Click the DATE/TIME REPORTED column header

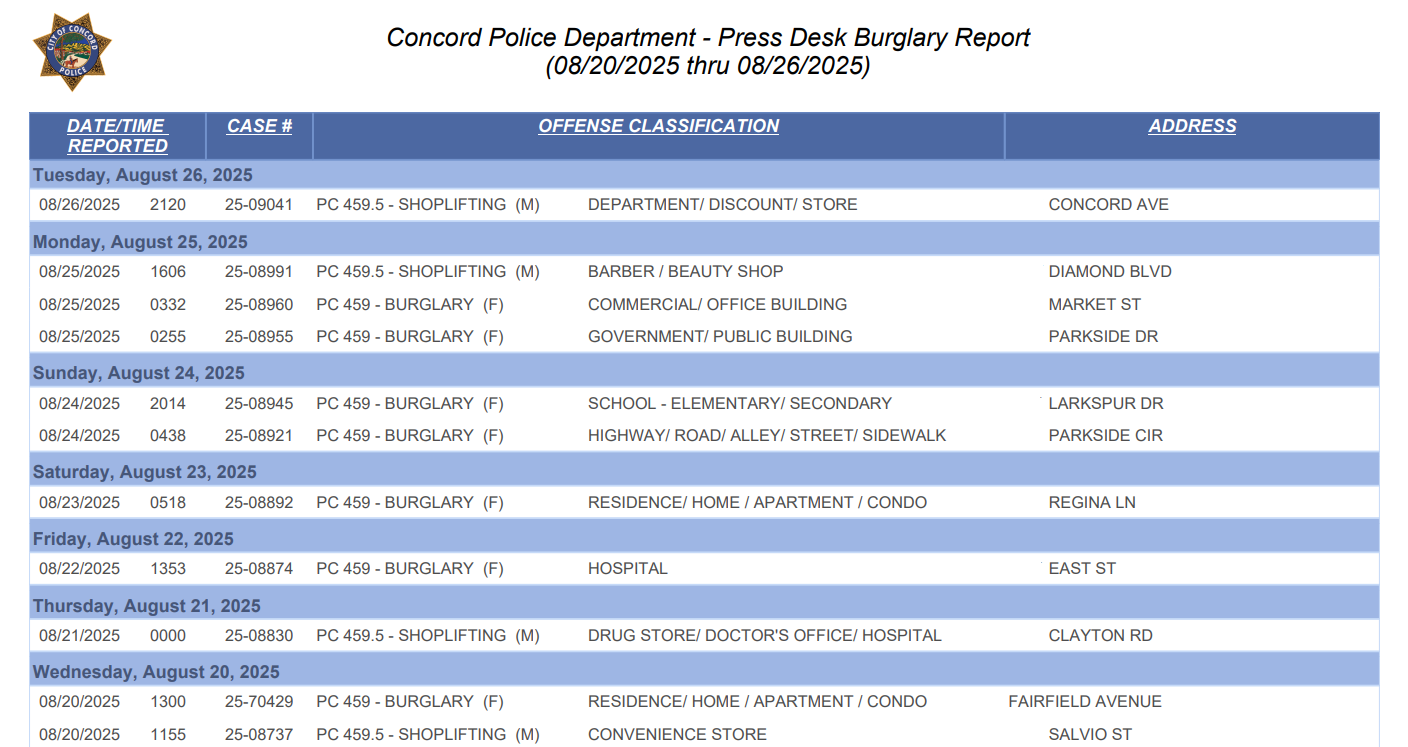coord(117,136)
